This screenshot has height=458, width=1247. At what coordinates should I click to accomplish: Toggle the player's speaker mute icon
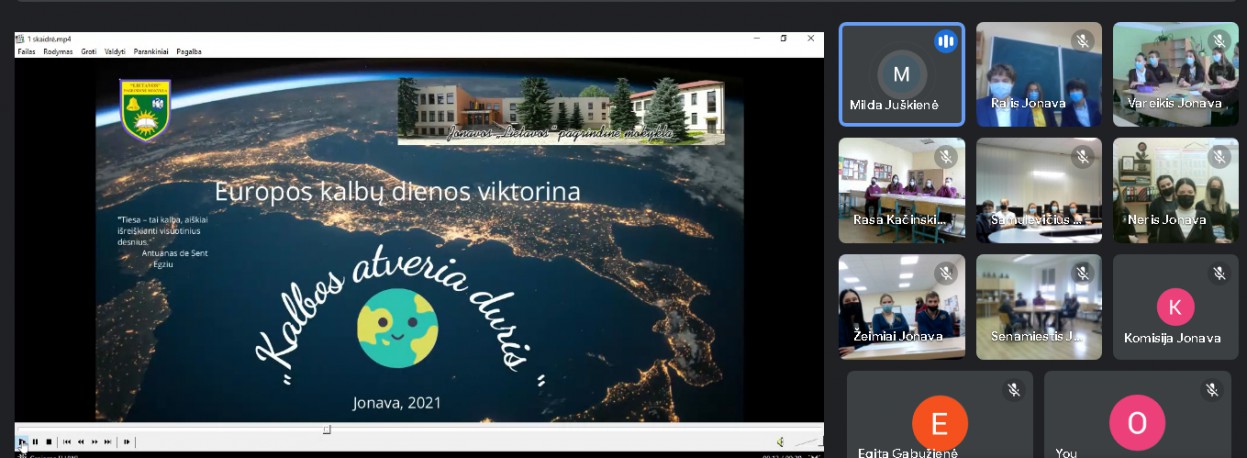coord(780,441)
